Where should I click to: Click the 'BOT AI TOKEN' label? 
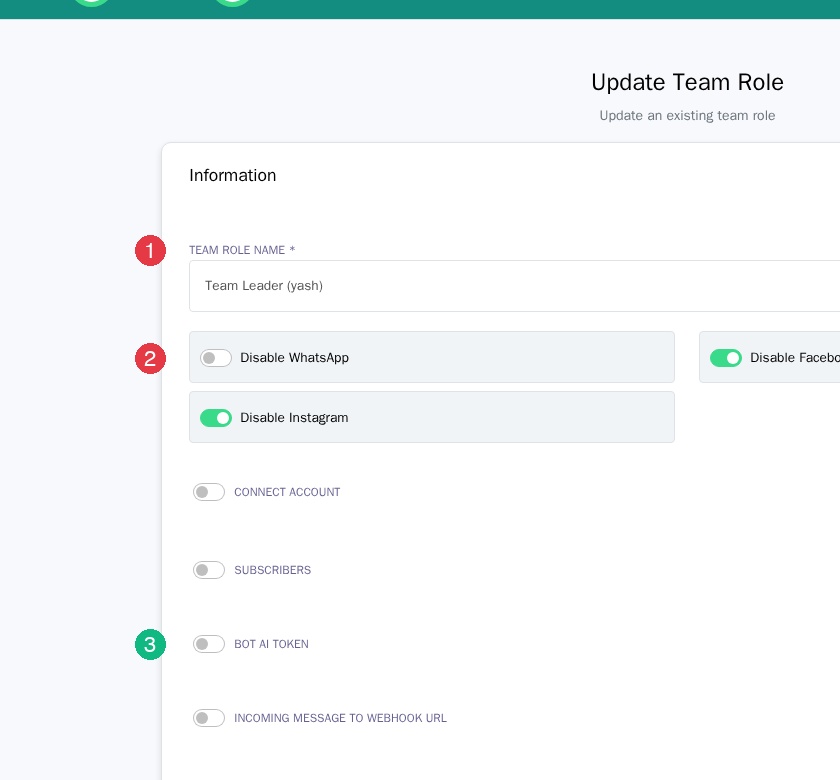(x=272, y=644)
